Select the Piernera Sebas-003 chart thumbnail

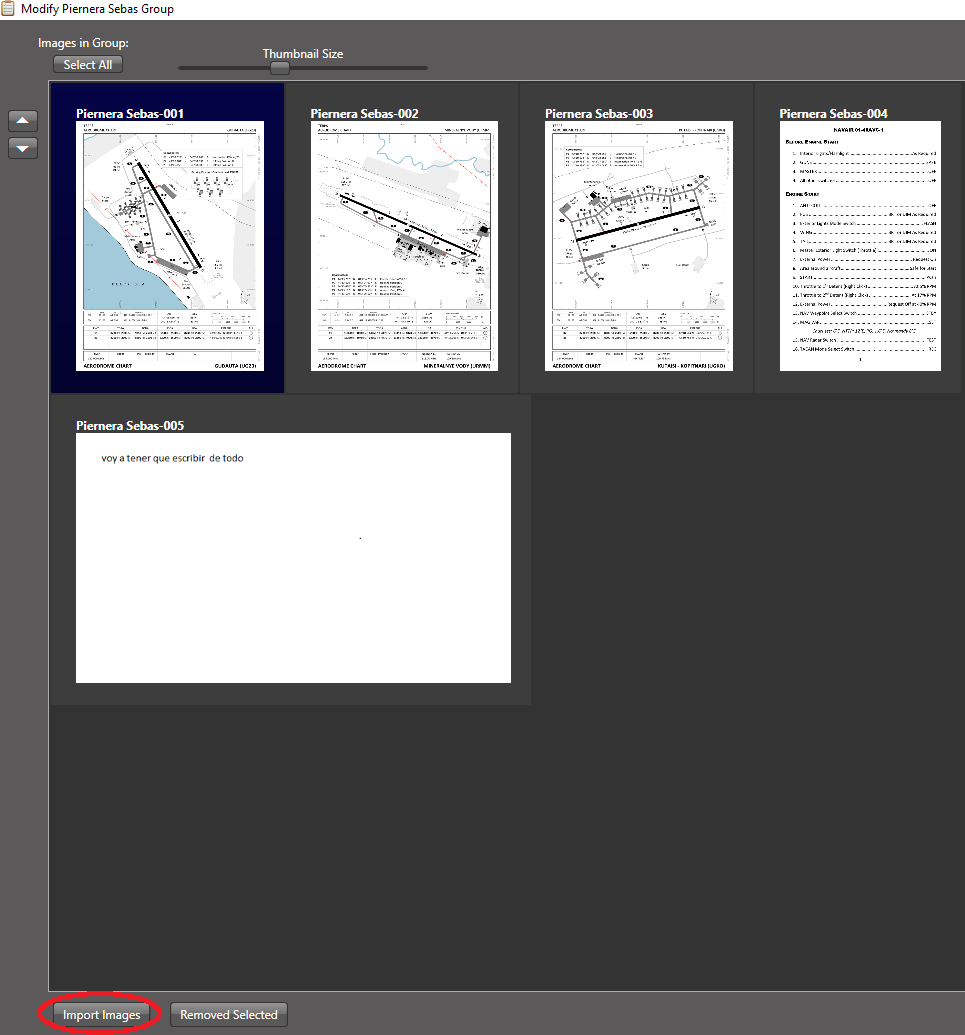coord(638,246)
